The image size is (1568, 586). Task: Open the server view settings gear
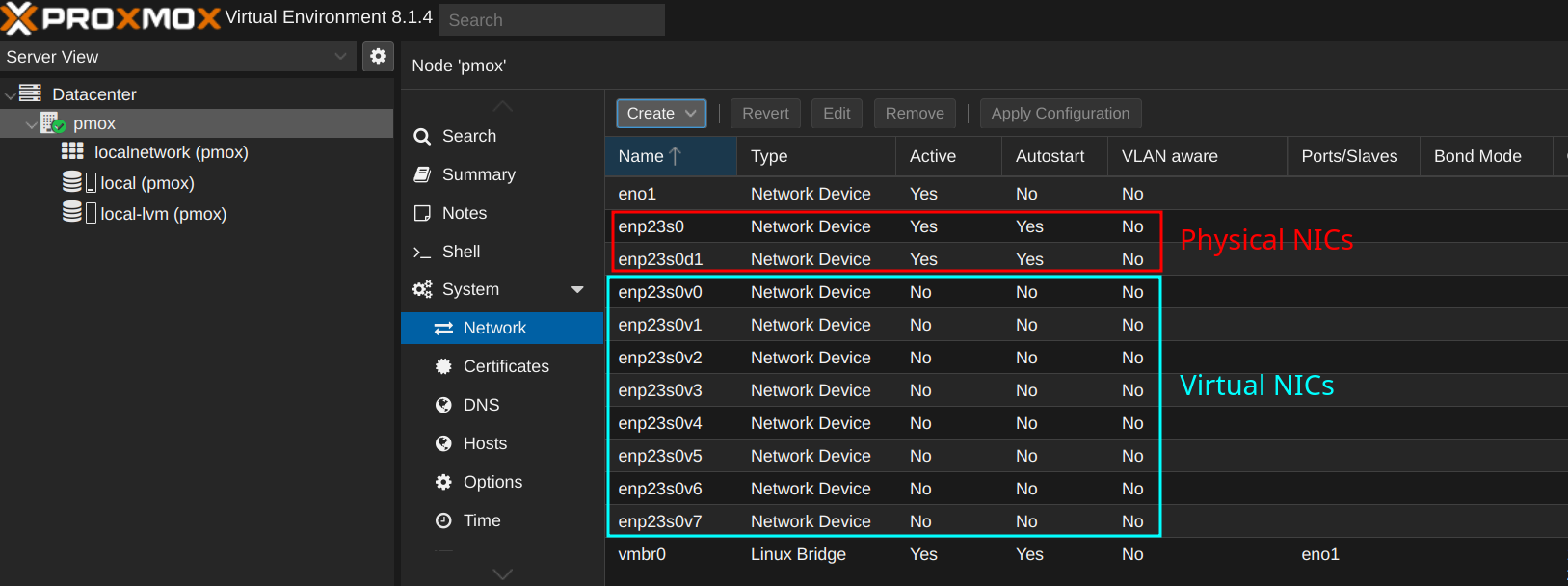pos(378,56)
